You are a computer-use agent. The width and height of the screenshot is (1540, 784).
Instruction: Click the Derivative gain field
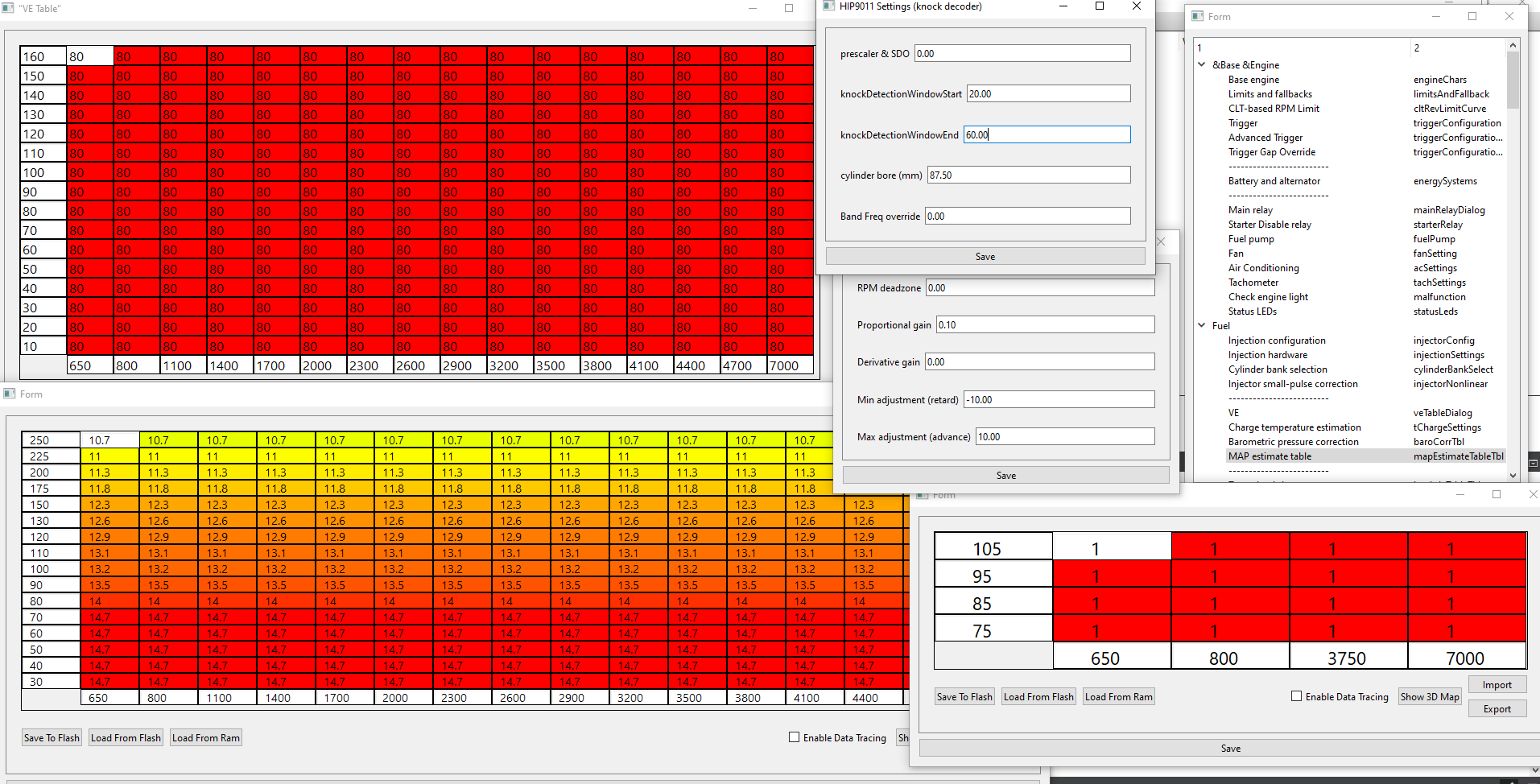point(1039,362)
